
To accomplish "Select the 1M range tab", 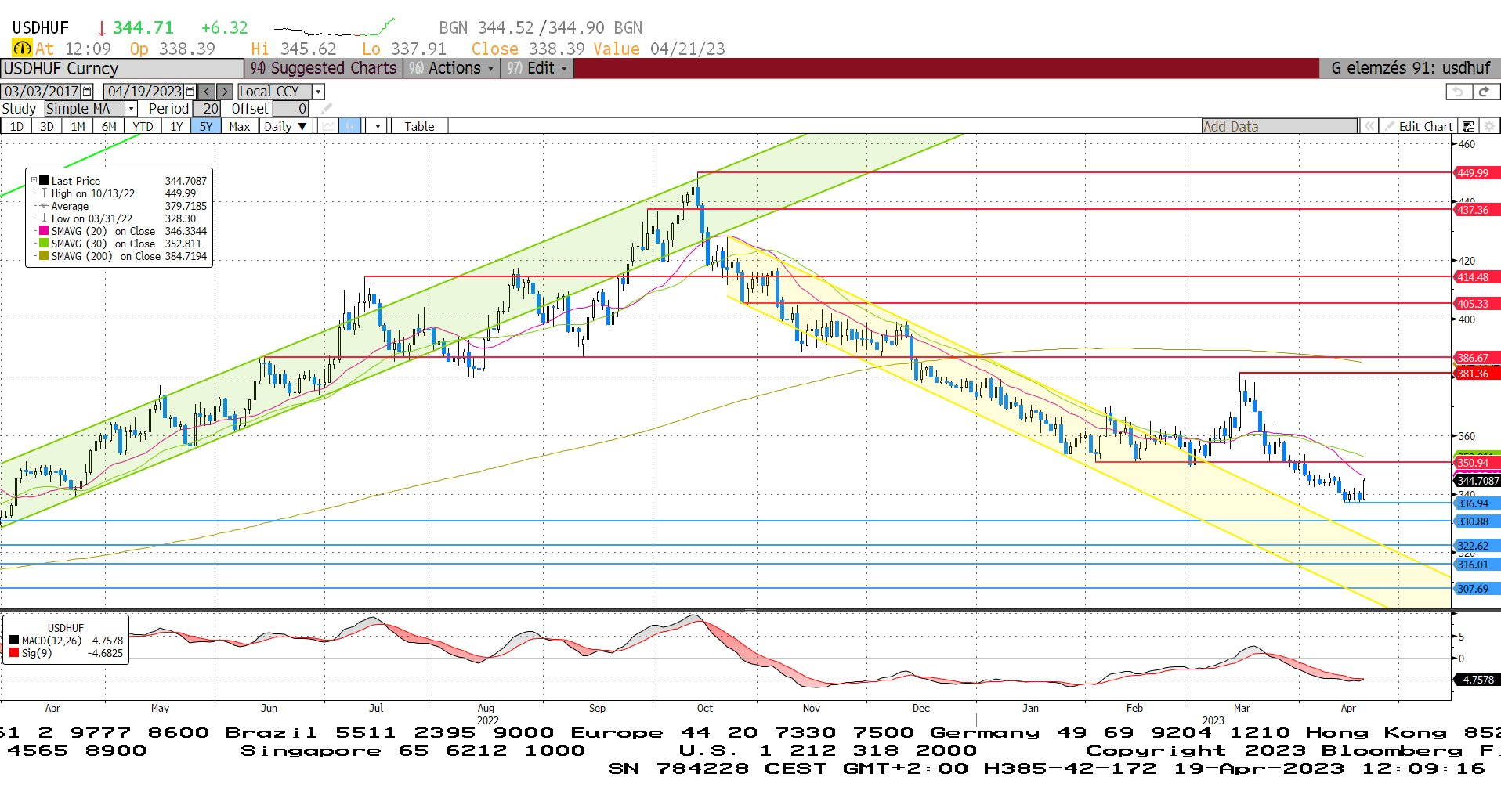I will [78, 126].
